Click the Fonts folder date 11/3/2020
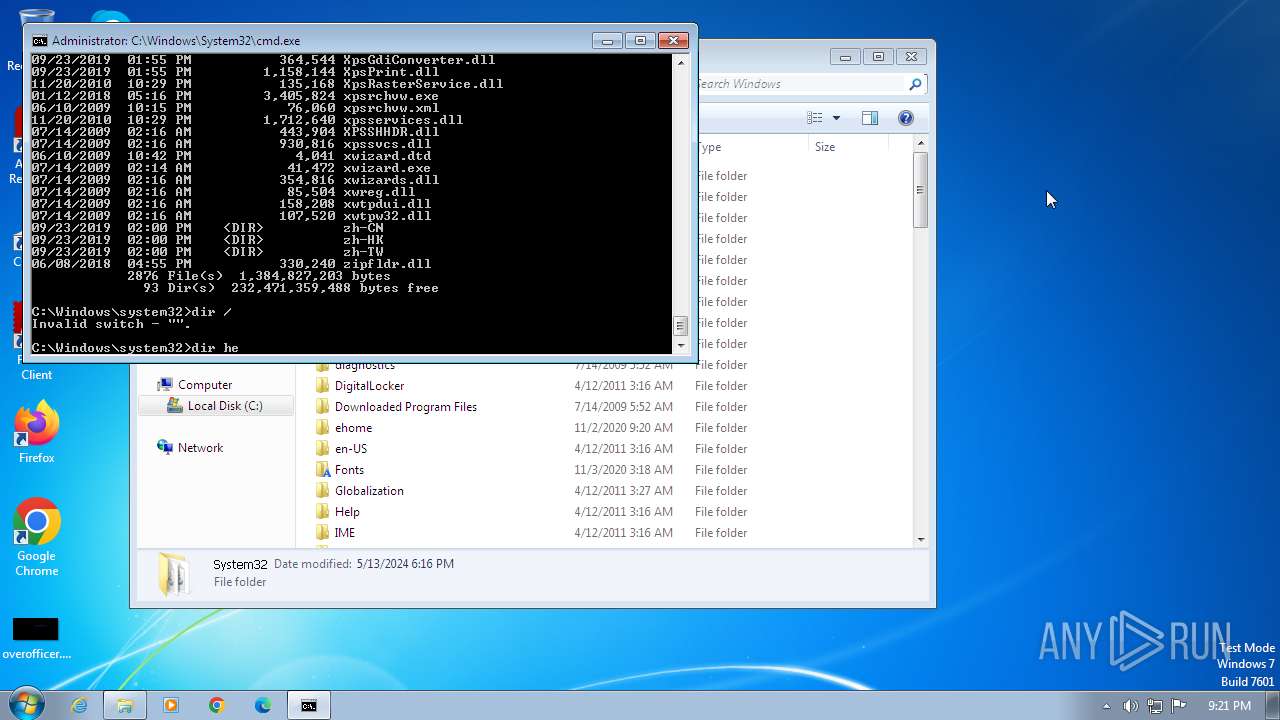Viewport: 1280px width, 720px height. (x=623, y=470)
